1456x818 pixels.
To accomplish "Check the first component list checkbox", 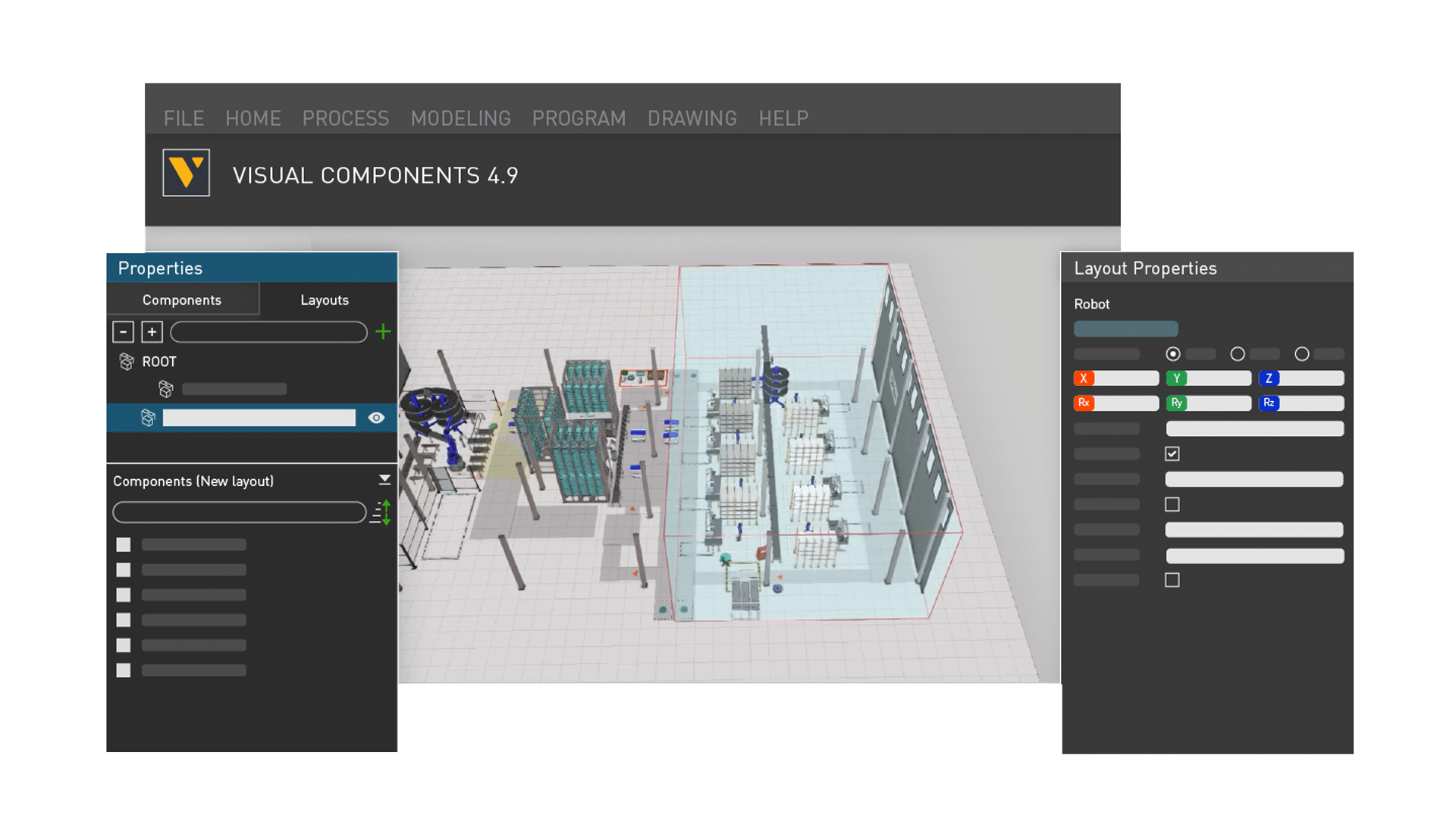I will click(123, 544).
